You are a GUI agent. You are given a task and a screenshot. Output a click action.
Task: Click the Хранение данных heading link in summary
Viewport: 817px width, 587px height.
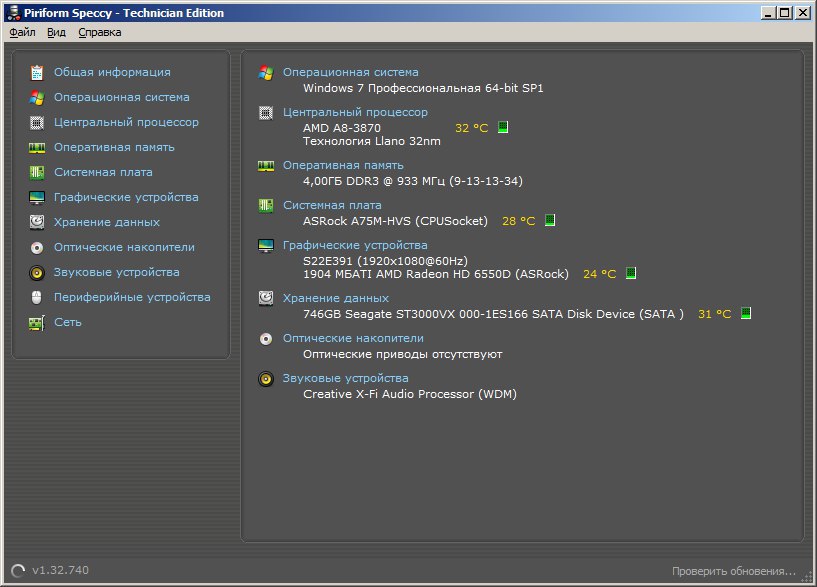336,298
